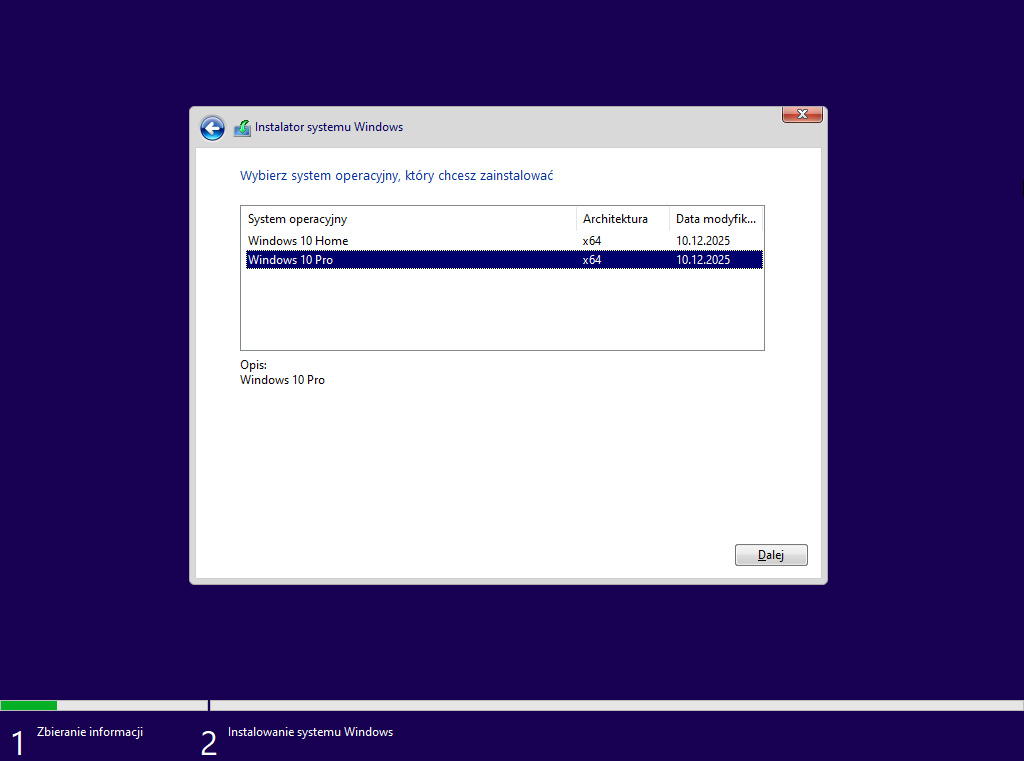
Task: Close the Windows installer dialog
Action: tap(802, 115)
